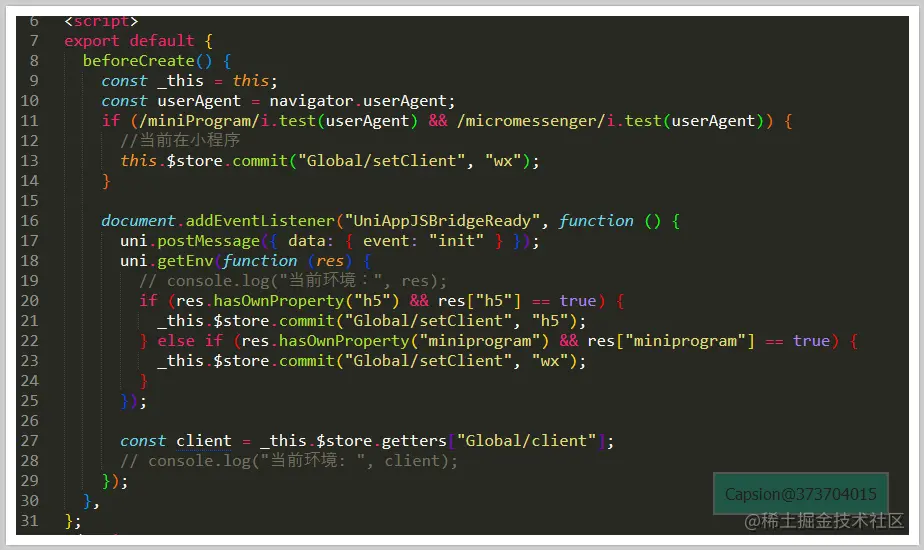Click the "document" identifier on line 16
The width and height of the screenshot is (924, 550).
tap(138, 221)
